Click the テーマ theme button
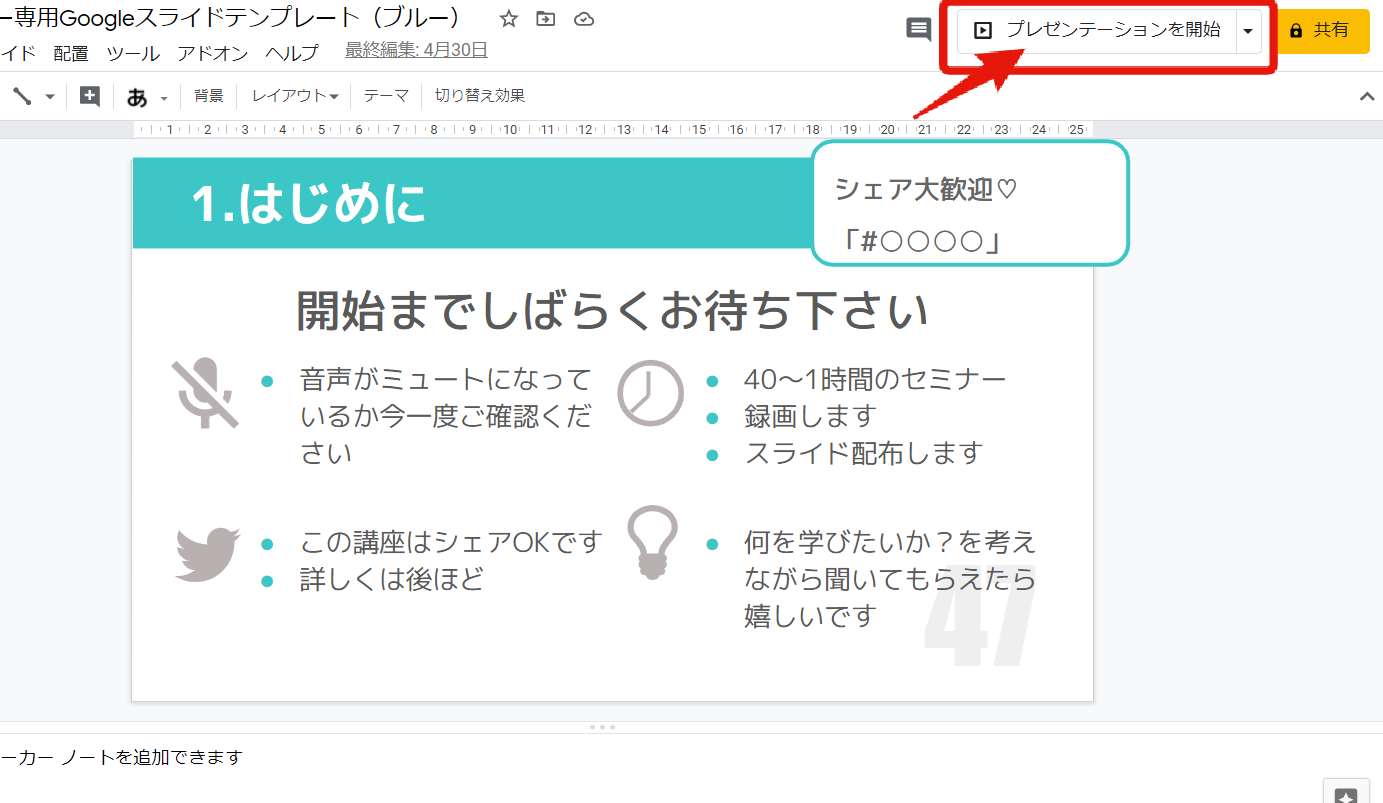This screenshot has width=1383, height=803. 386,96
